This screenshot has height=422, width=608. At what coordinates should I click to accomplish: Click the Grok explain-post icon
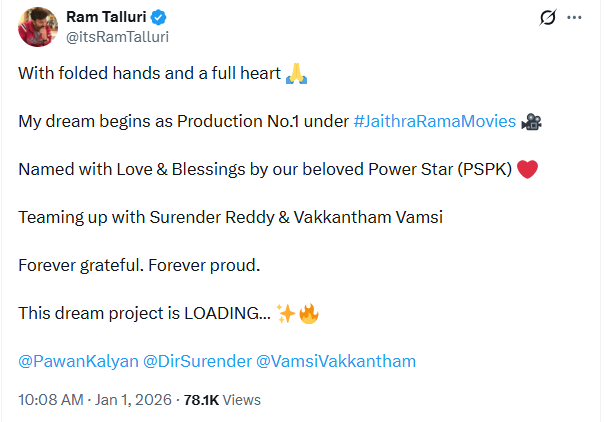[x=547, y=18]
